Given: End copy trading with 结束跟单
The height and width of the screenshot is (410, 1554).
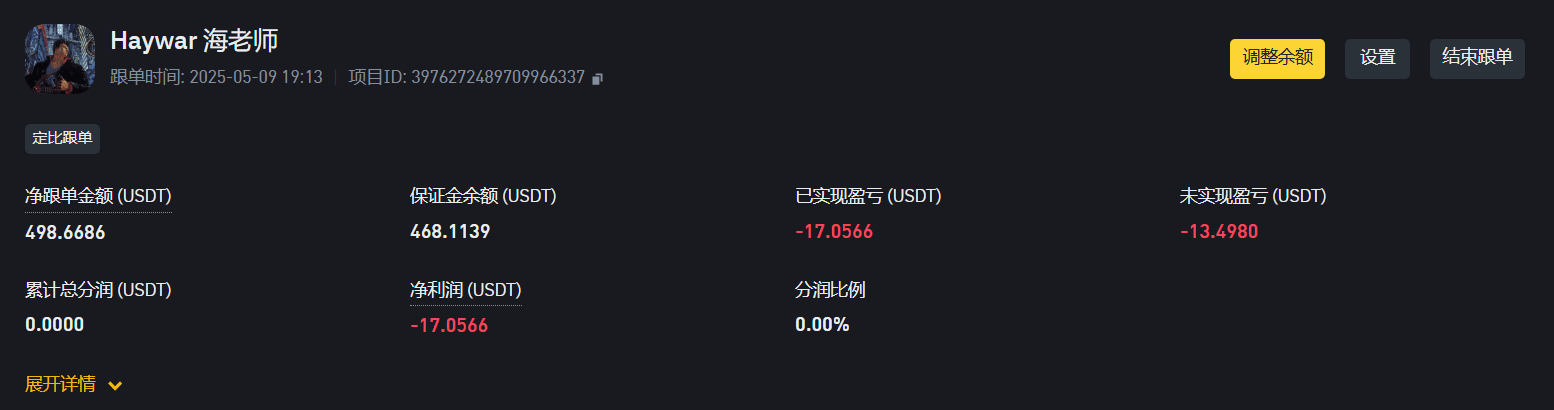Looking at the screenshot, I should click(1477, 58).
